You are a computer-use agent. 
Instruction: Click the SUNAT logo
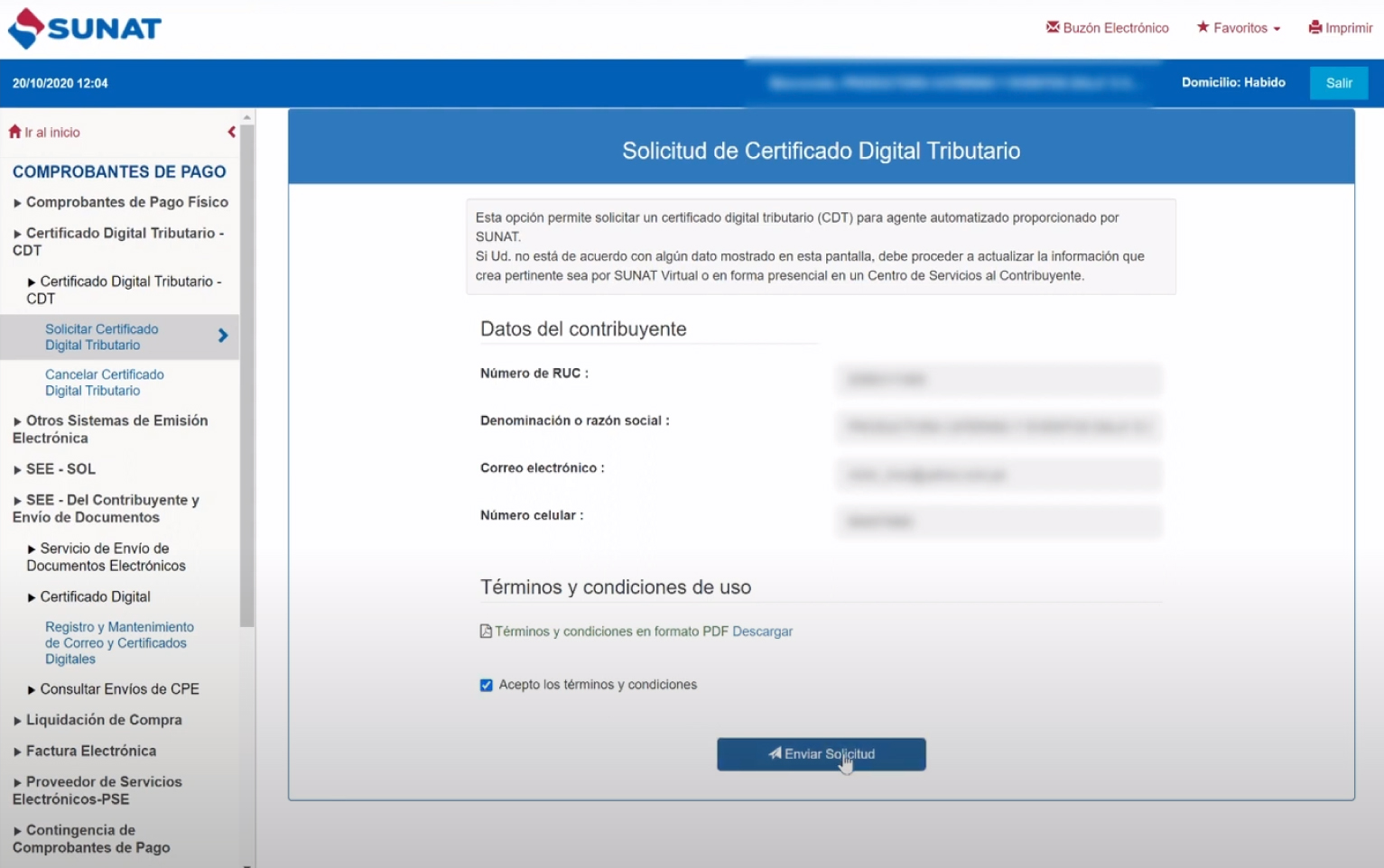tap(84, 29)
